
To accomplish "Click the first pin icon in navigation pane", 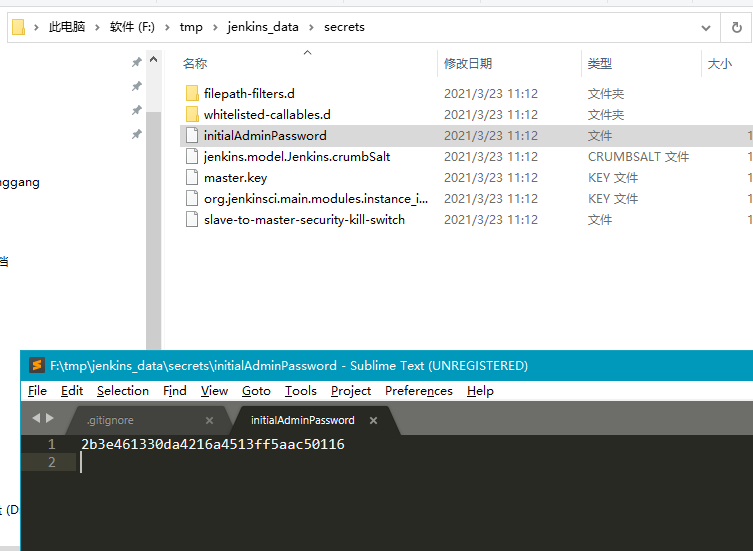I will (x=137, y=62).
